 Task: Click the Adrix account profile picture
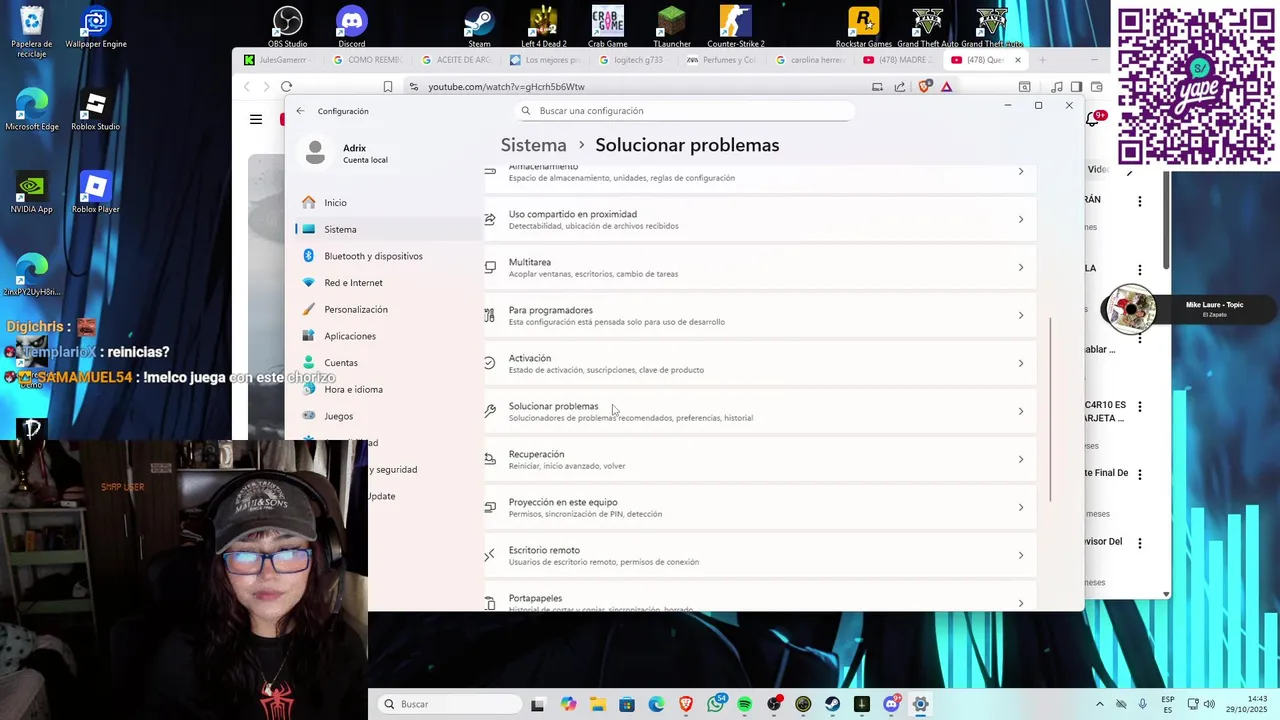coord(315,153)
